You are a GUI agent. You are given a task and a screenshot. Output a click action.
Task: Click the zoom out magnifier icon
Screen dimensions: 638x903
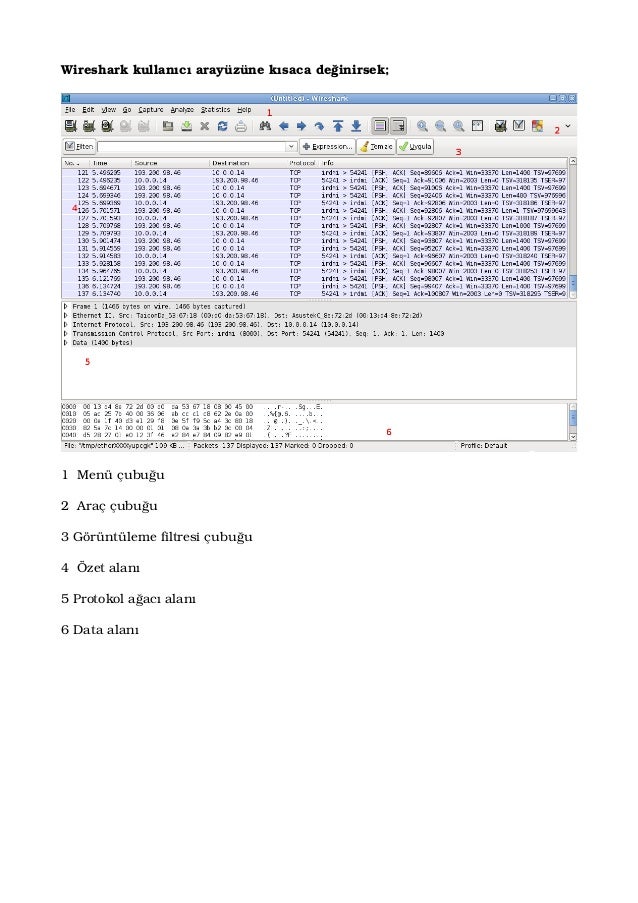point(440,126)
